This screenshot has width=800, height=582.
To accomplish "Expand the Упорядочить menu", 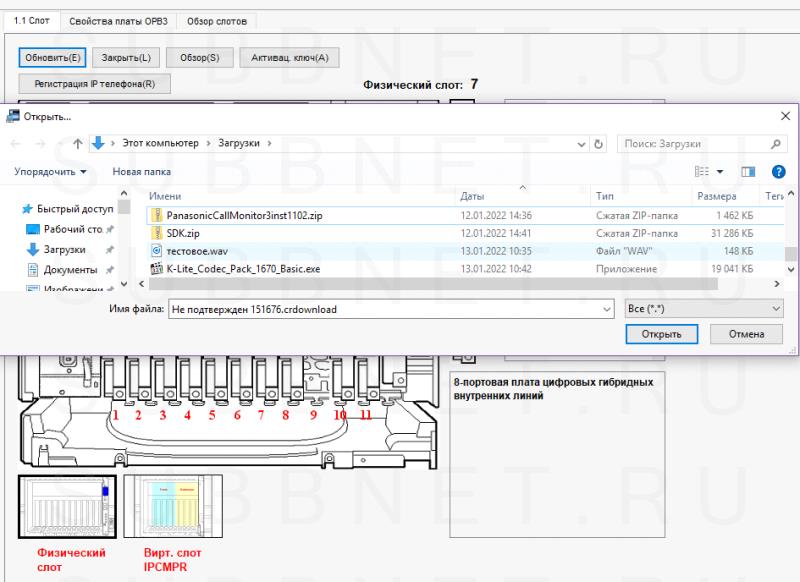I will pos(50,172).
